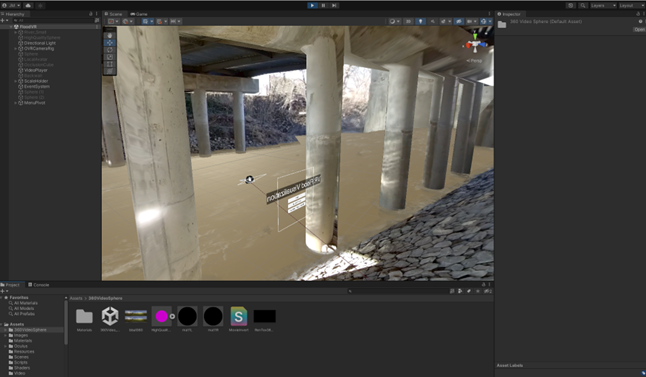Select All Materials under Favorites
The height and width of the screenshot is (377, 646).
tap(26, 303)
